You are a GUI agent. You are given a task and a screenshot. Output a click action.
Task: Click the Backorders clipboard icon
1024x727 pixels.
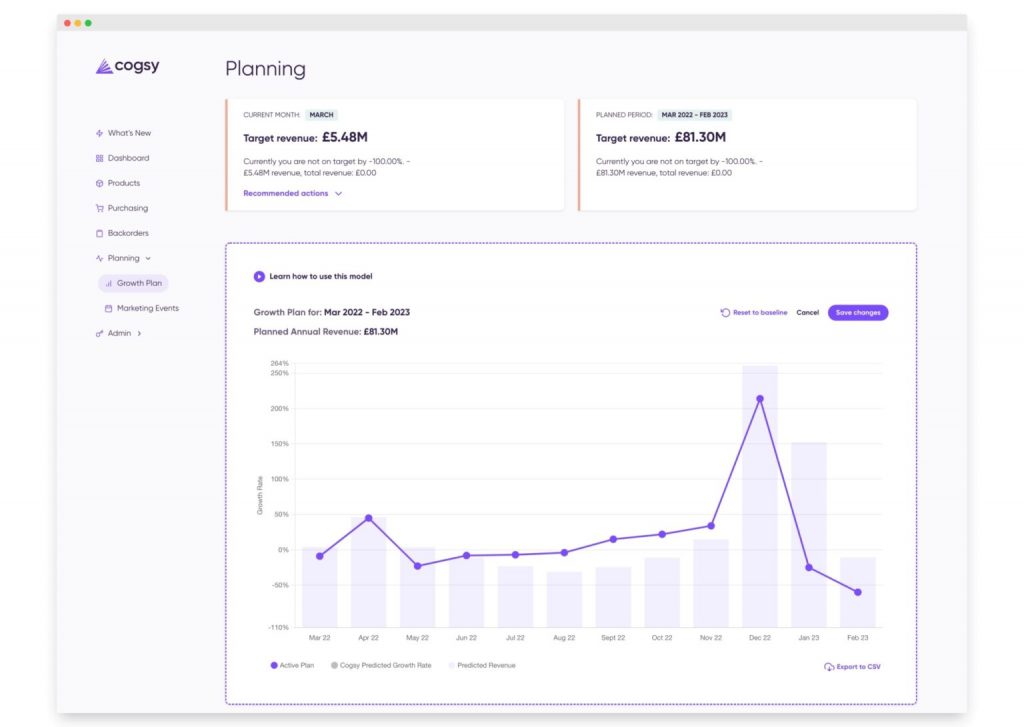coord(99,233)
